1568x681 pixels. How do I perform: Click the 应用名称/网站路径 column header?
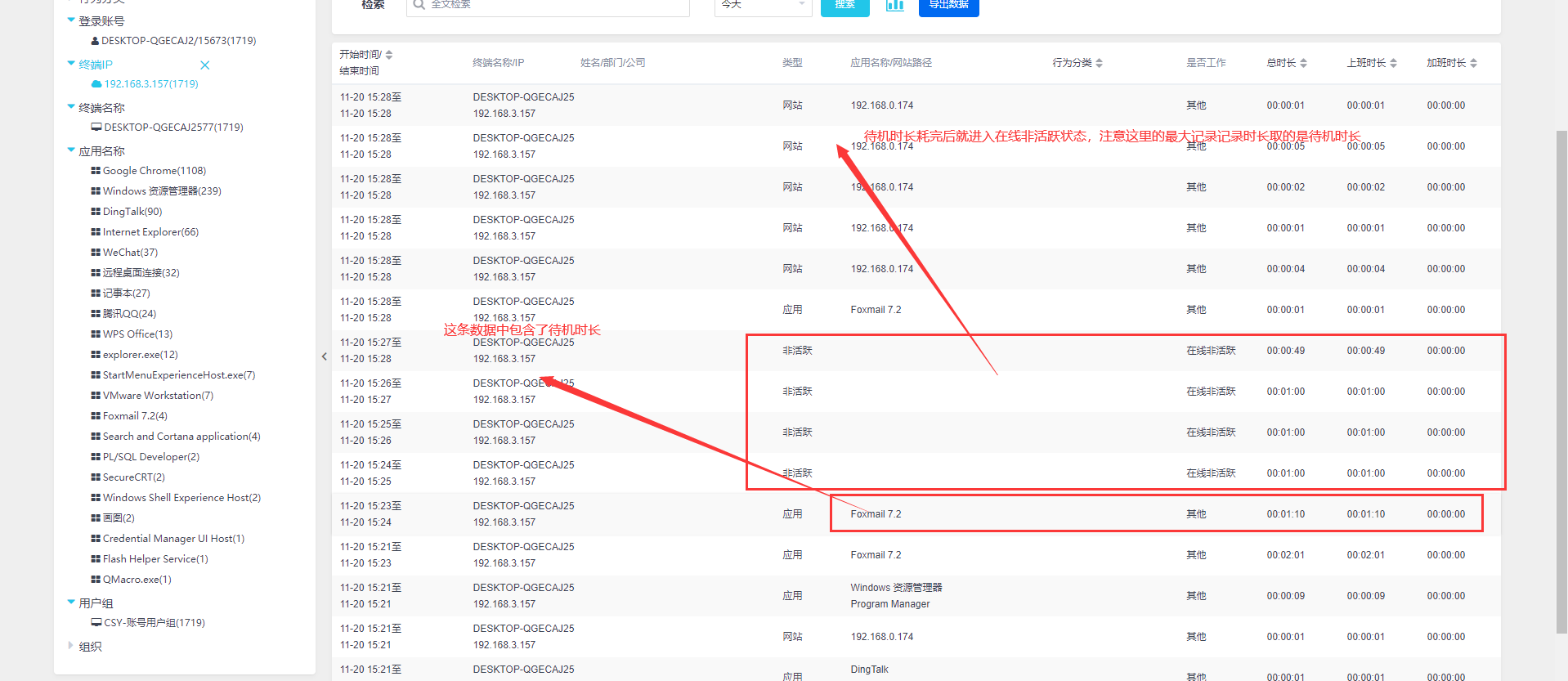890,63
